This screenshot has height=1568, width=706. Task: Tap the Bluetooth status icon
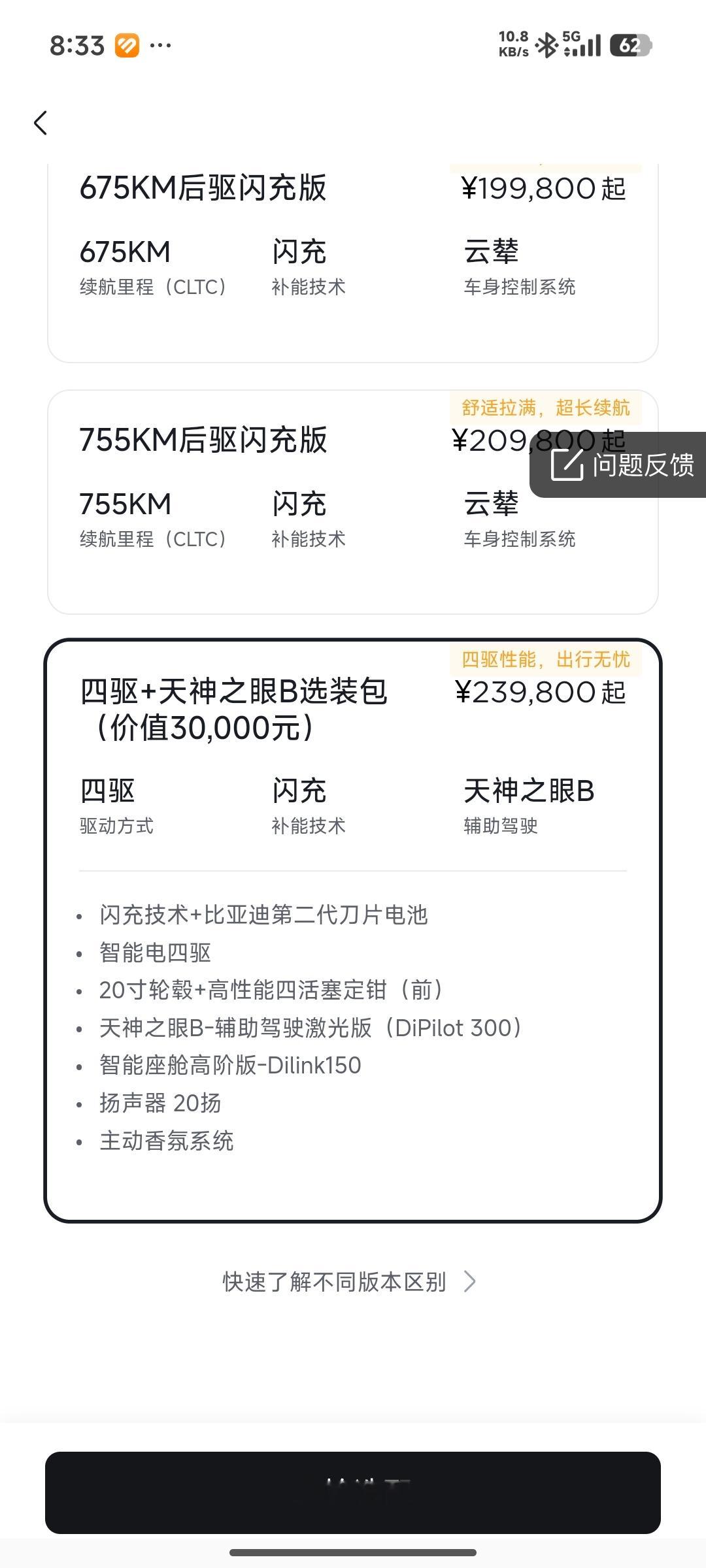click(x=546, y=46)
